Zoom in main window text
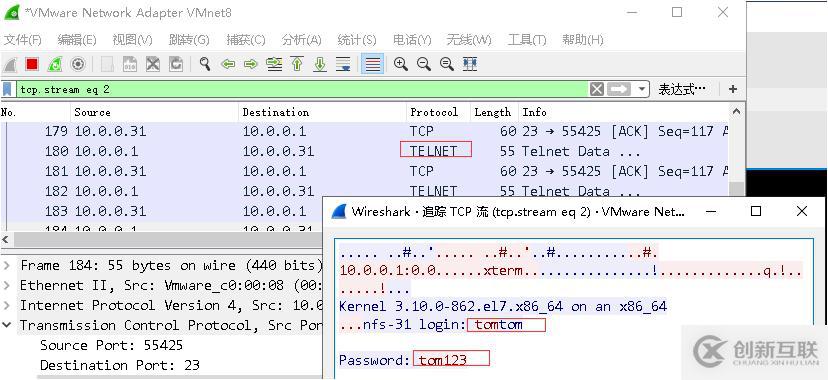 point(401,64)
